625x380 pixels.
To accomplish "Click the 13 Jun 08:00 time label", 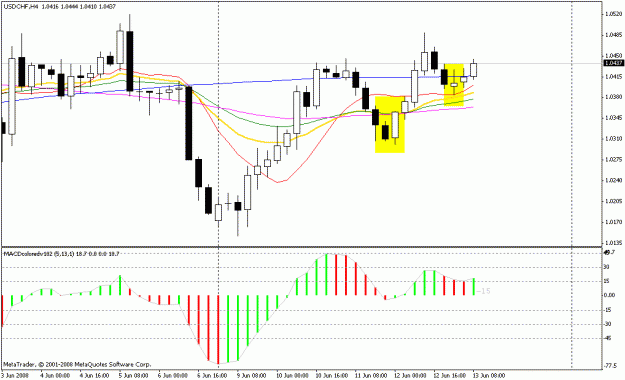I will click(x=489, y=376).
